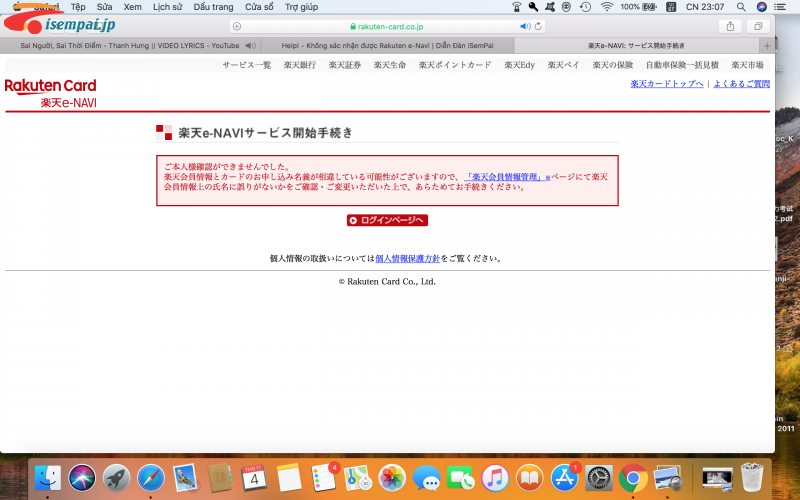Open System Preferences gear in the Dock
The height and width of the screenshot is (500, 800).
pyautogui.click(x=598, y=478)
